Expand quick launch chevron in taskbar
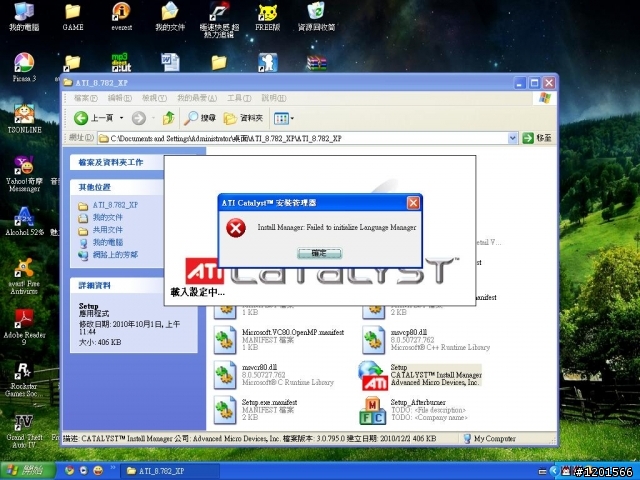 (x=113, y=468)
